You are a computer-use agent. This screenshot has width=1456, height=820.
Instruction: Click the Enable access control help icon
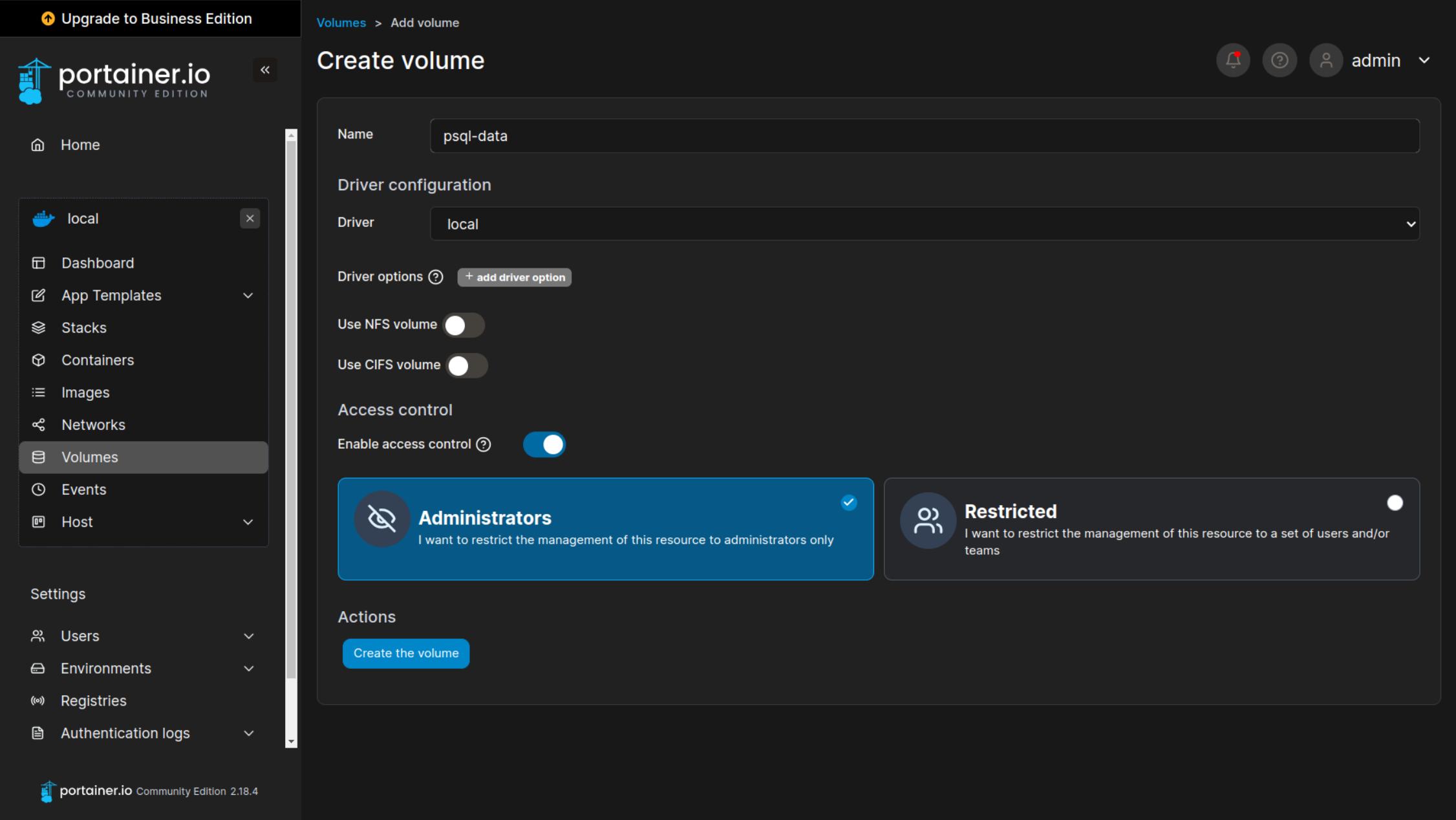point(484,444)
